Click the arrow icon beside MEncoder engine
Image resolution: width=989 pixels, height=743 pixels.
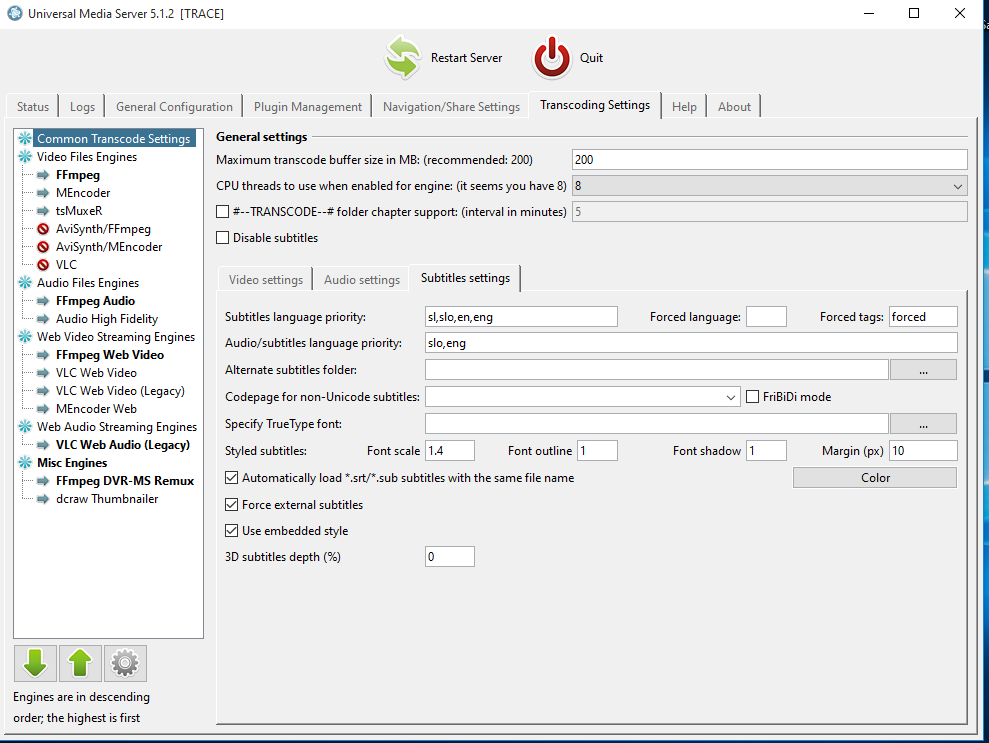43,193
